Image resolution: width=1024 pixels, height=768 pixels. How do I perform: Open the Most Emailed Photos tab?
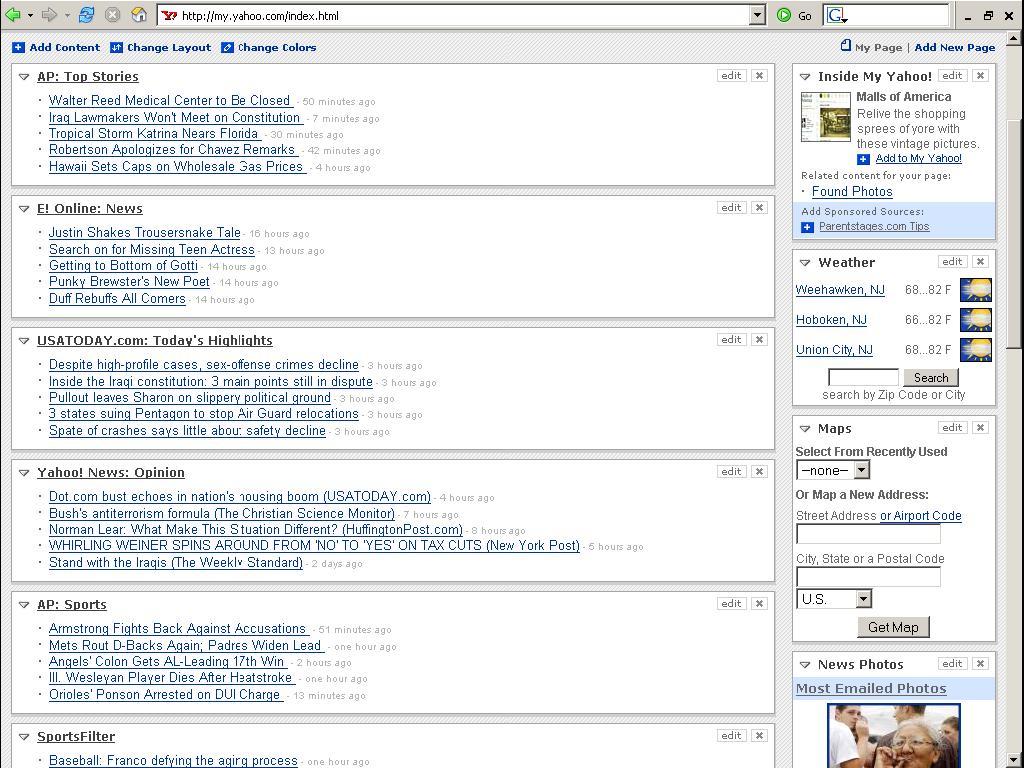871,688
